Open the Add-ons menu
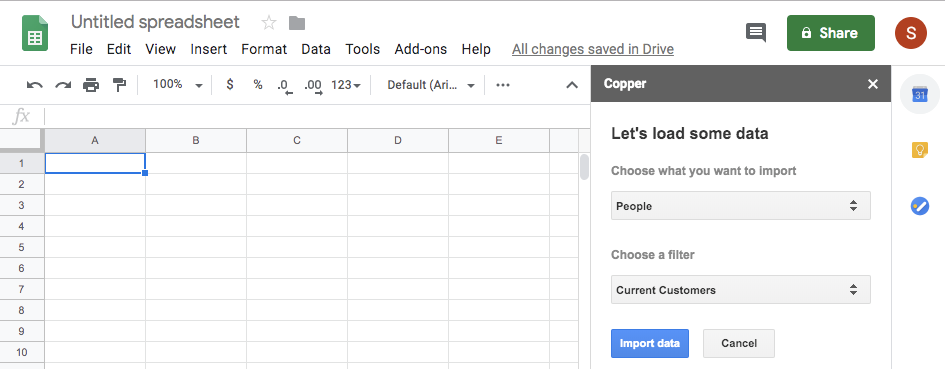 pos(421,49)
